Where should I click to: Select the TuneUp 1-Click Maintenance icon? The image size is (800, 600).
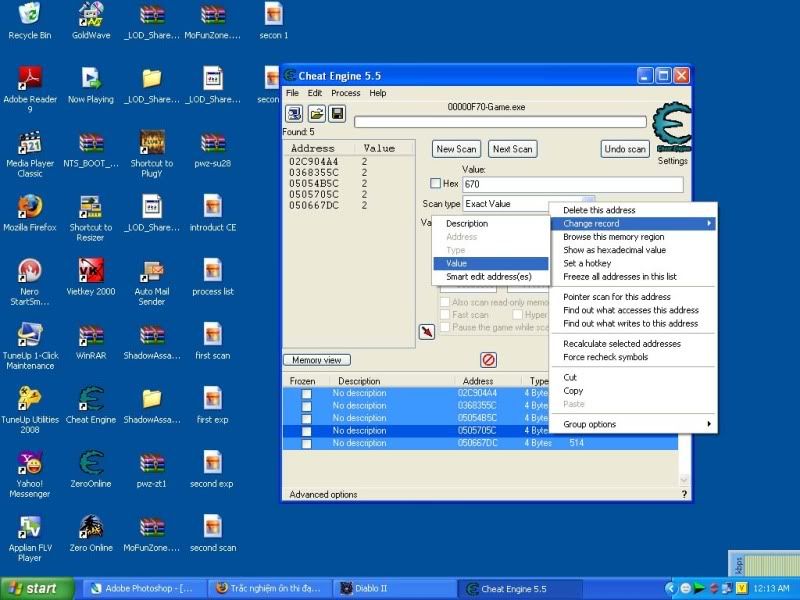click(30, 346)
